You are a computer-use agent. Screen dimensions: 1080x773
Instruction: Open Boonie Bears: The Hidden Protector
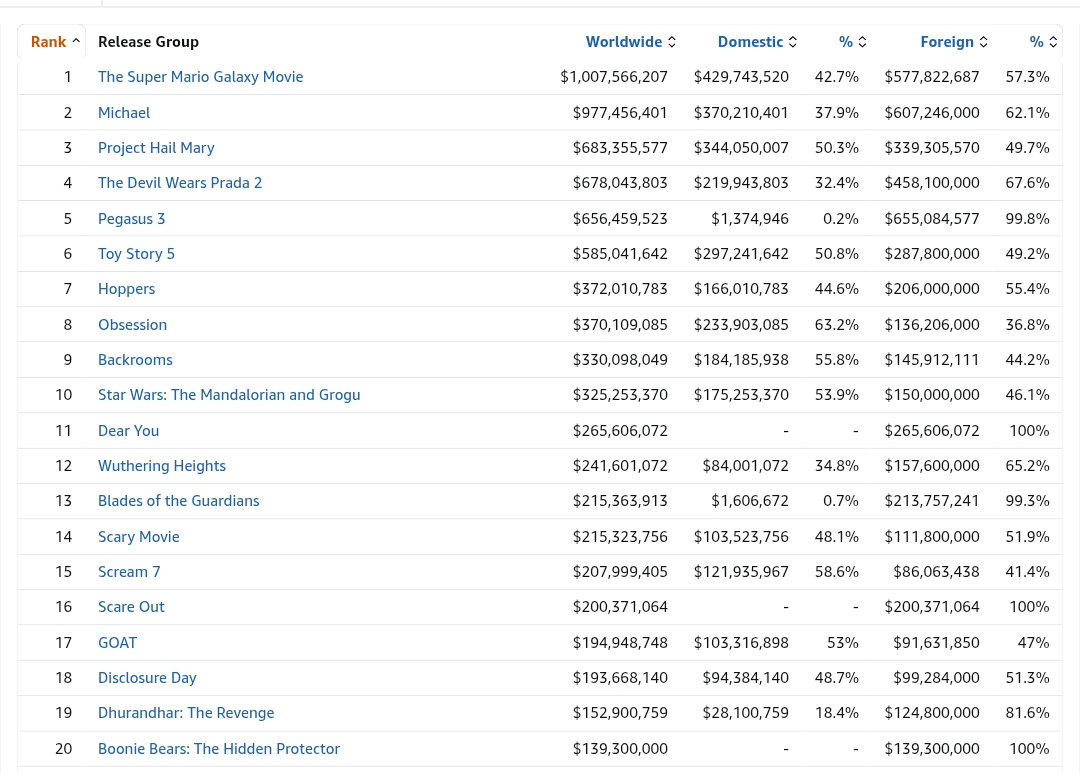[219, 749]
